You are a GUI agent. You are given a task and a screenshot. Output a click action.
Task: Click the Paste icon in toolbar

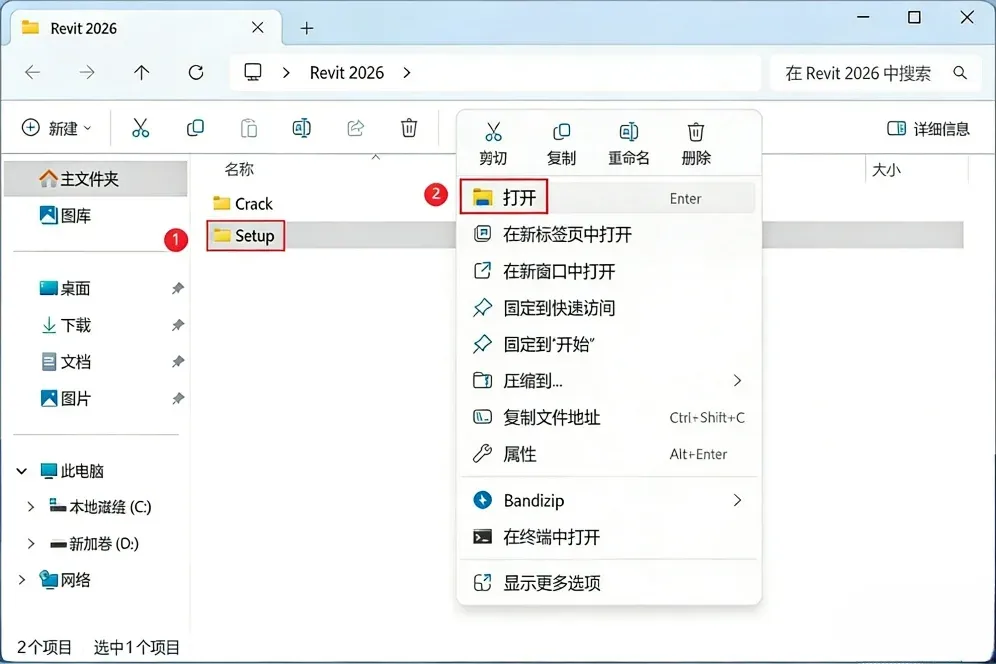(248, 128)
